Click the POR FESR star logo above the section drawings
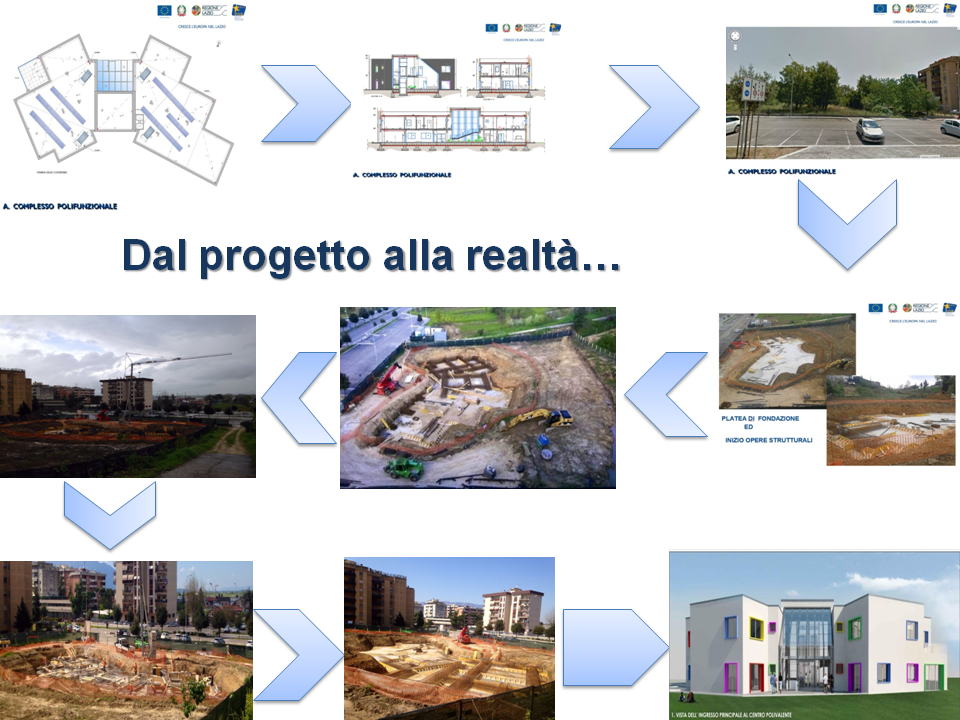The image size is (960, 720). tap(555, 28)
